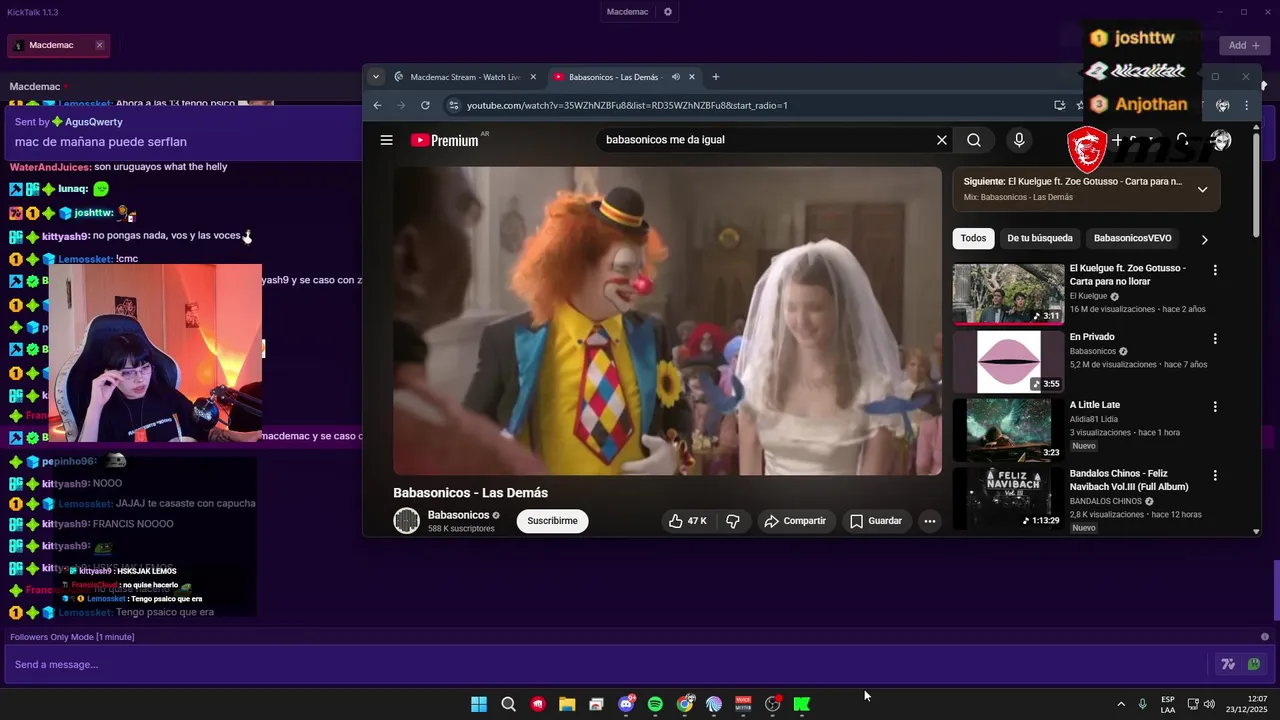1280x720 pixels.
Task: Open Spotify from the taskbar
Action: coord(655,704)
